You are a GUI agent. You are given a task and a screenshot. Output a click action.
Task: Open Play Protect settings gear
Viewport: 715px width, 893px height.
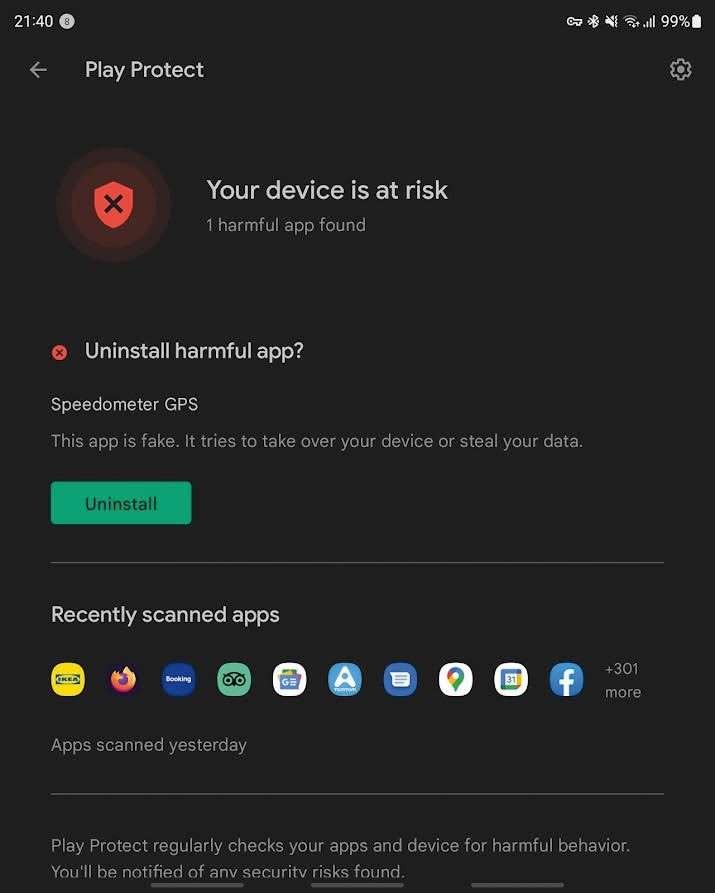pyautogui.click(x=680, y=69)
